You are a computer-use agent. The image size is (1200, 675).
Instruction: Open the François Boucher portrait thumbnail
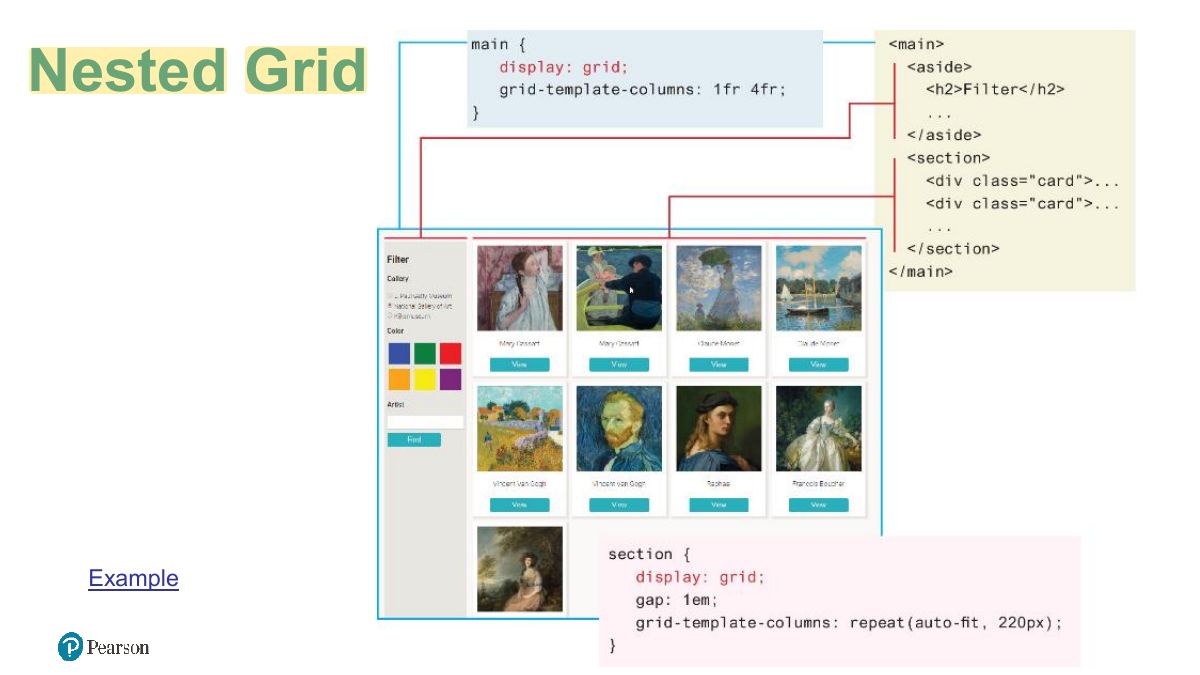coord(818,428)
